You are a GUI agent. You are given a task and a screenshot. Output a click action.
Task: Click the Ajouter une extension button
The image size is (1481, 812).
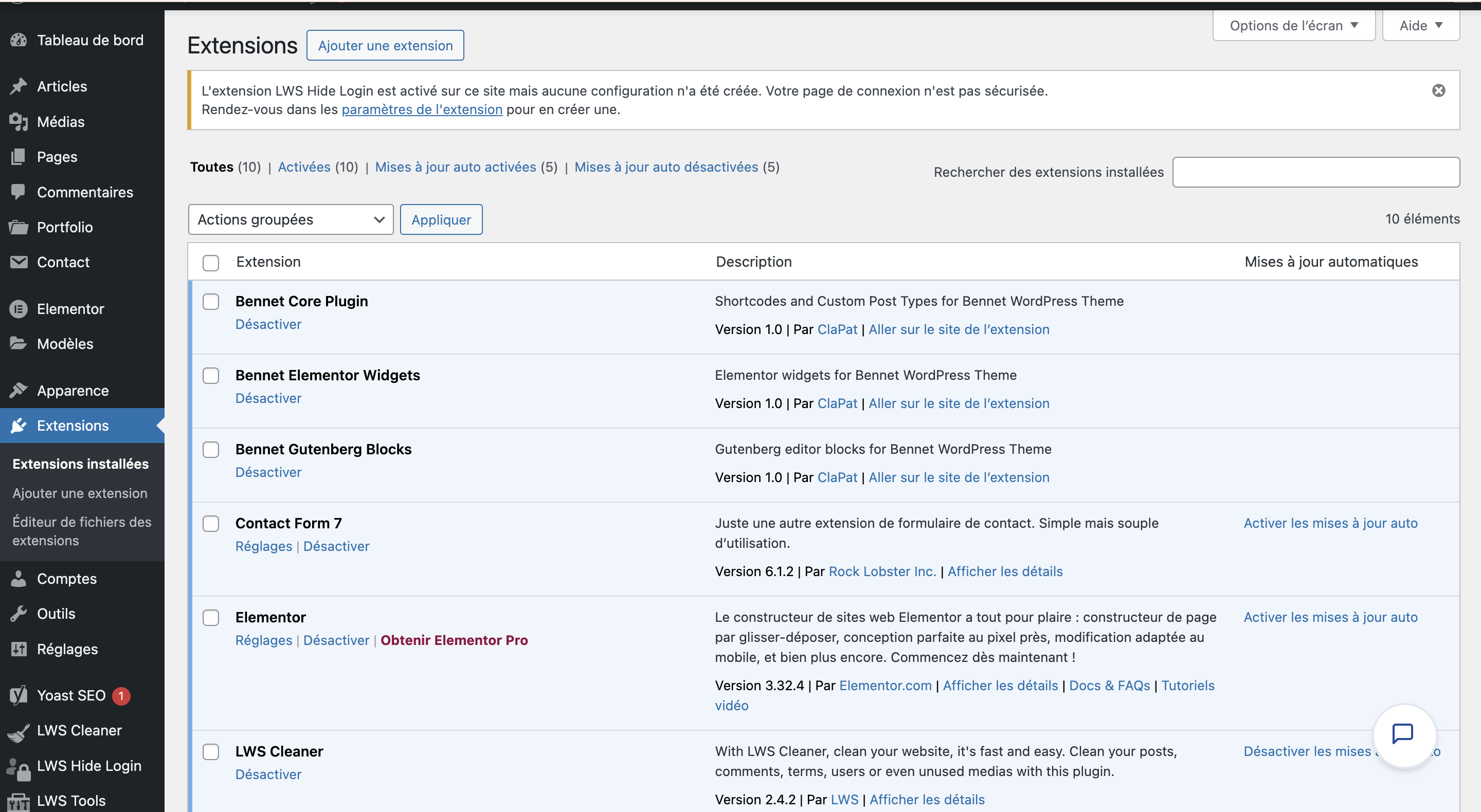(385, 45)
